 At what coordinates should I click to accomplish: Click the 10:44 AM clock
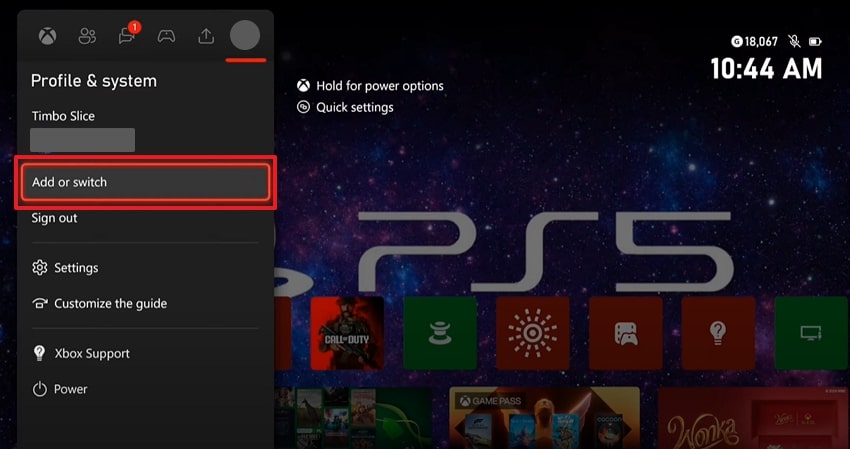[x=766, y=69]
